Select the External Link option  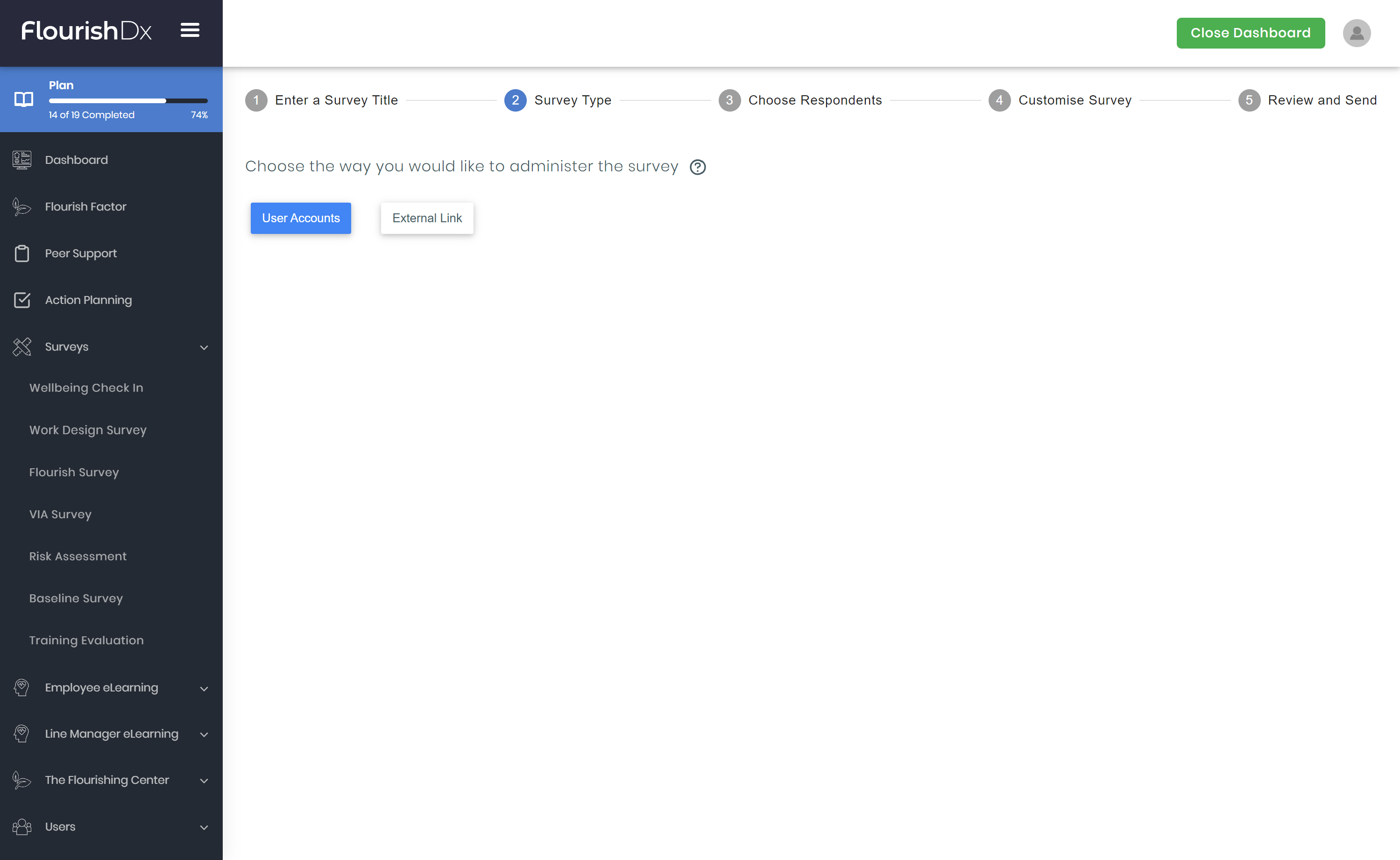[427, 218]
